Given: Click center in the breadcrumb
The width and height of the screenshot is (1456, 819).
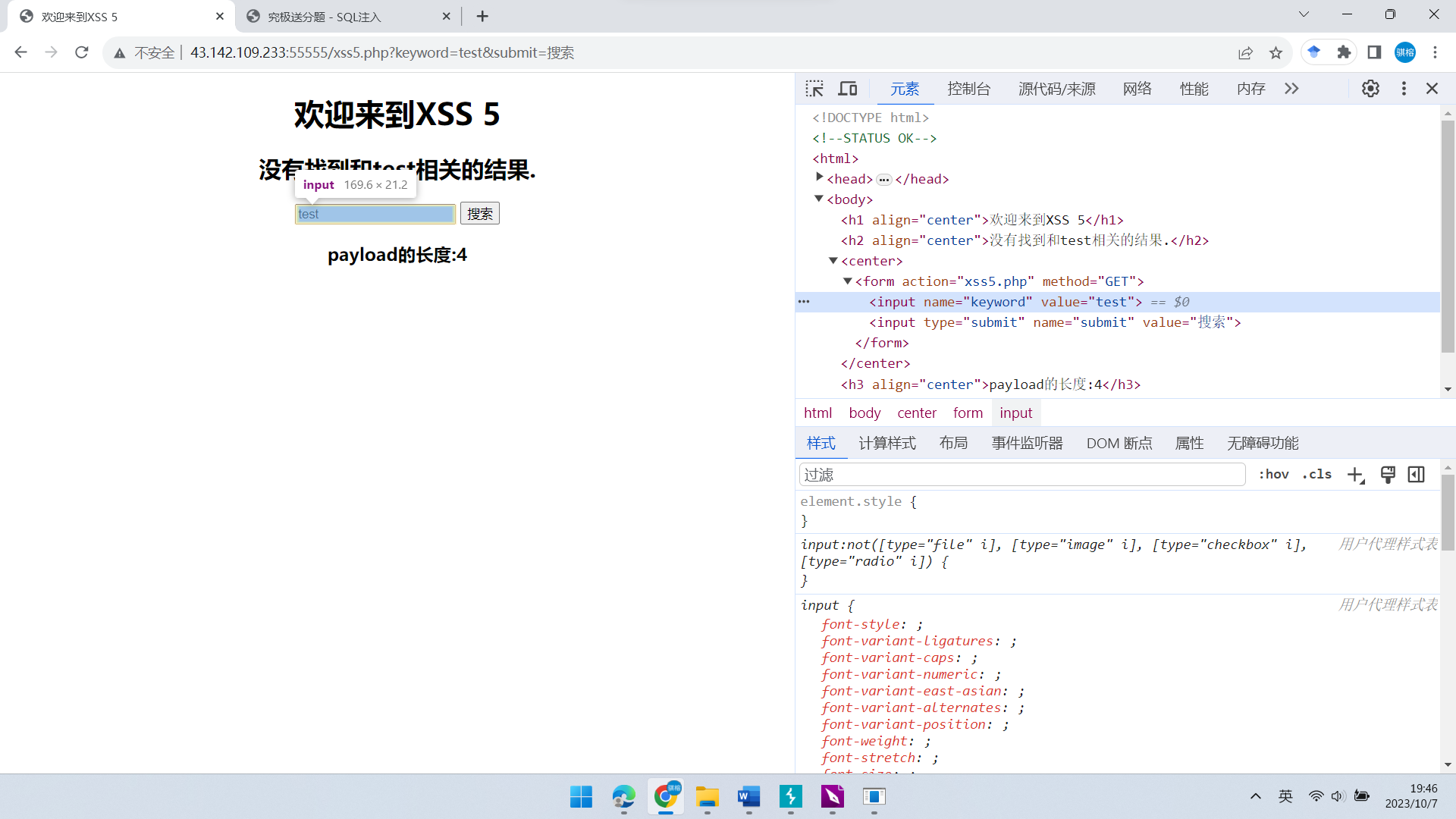Looking at the screenshot, I should (x=917, y=413).
